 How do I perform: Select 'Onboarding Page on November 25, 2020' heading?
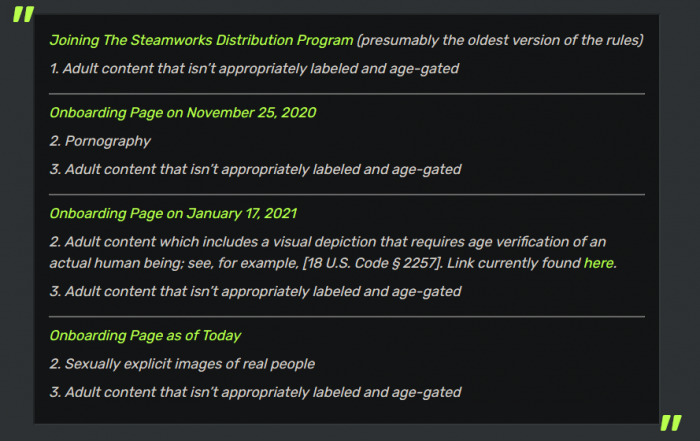(x=183, y=112)
